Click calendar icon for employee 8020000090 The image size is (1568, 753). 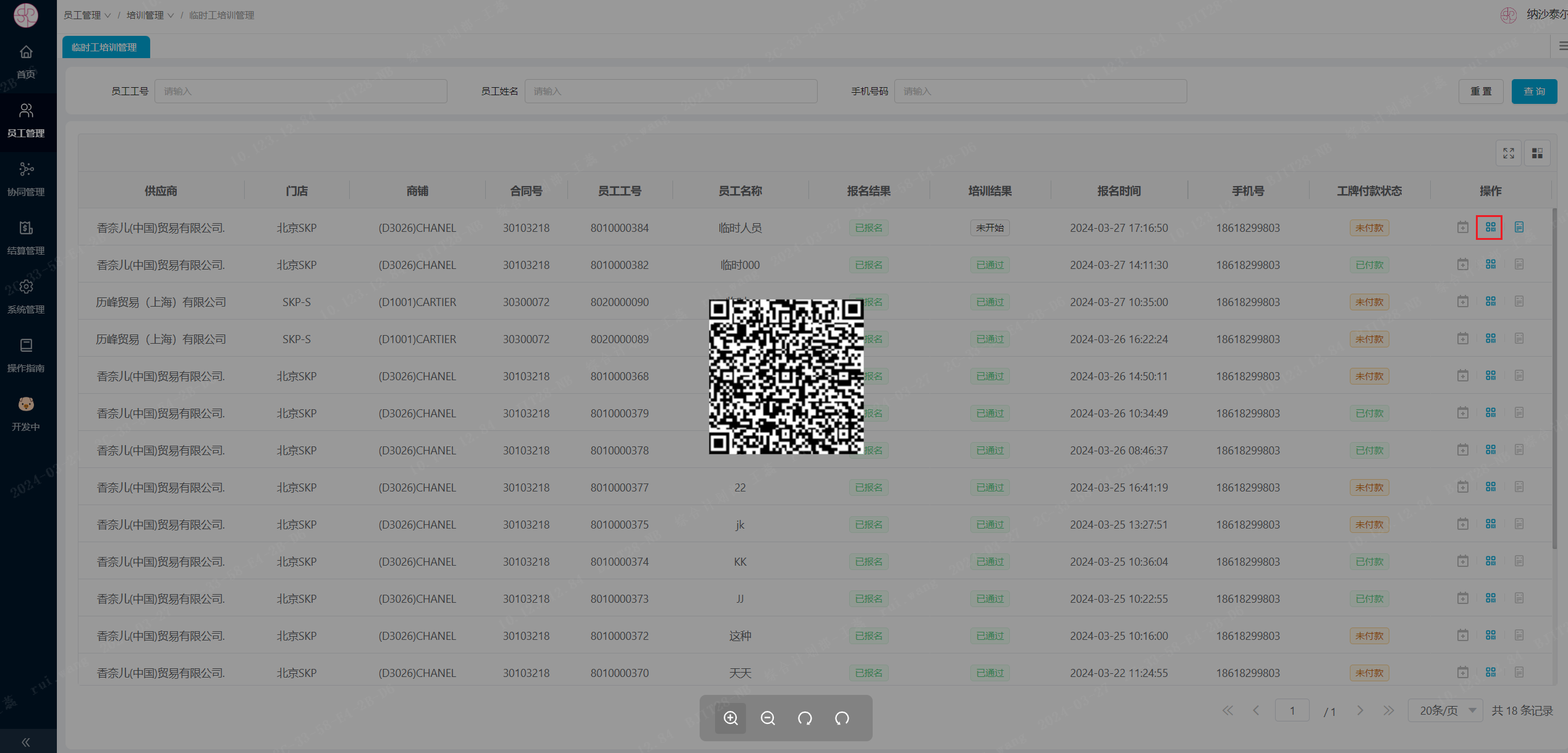[1462, 302]
